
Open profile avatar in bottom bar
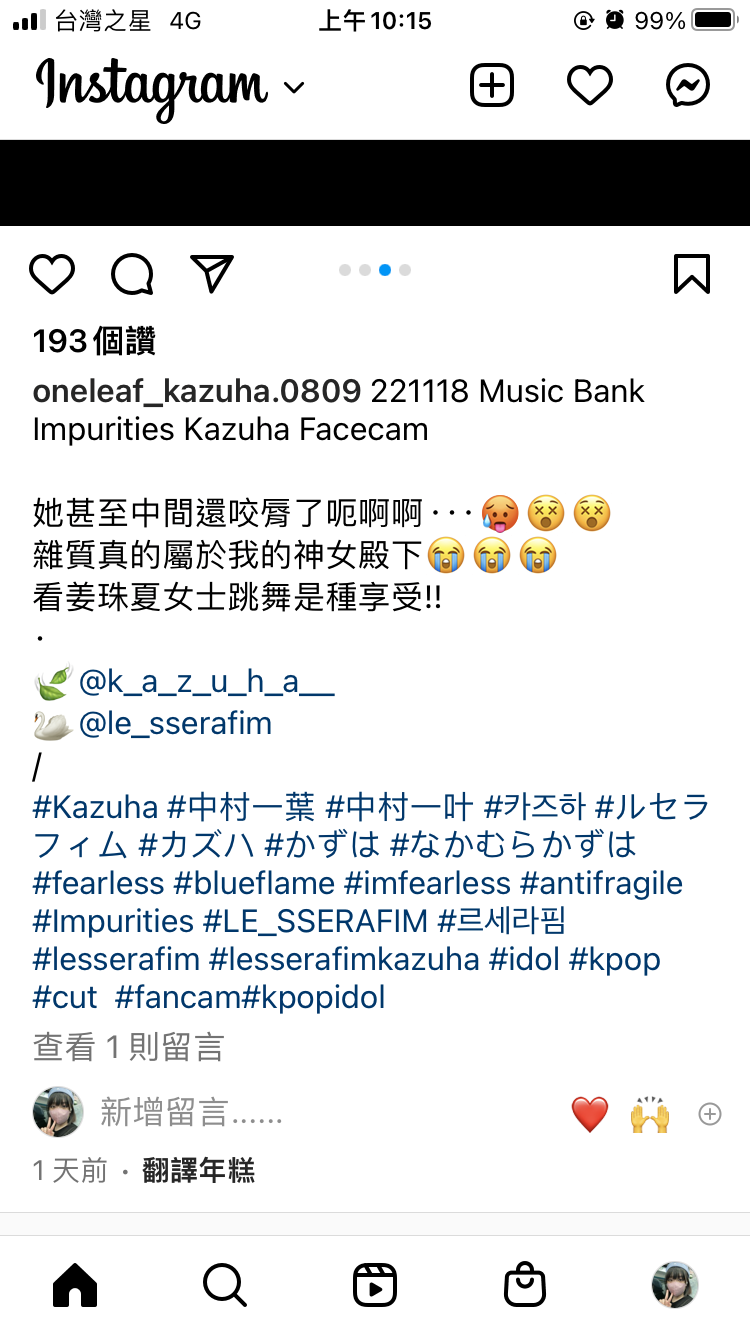(675, 1285)
